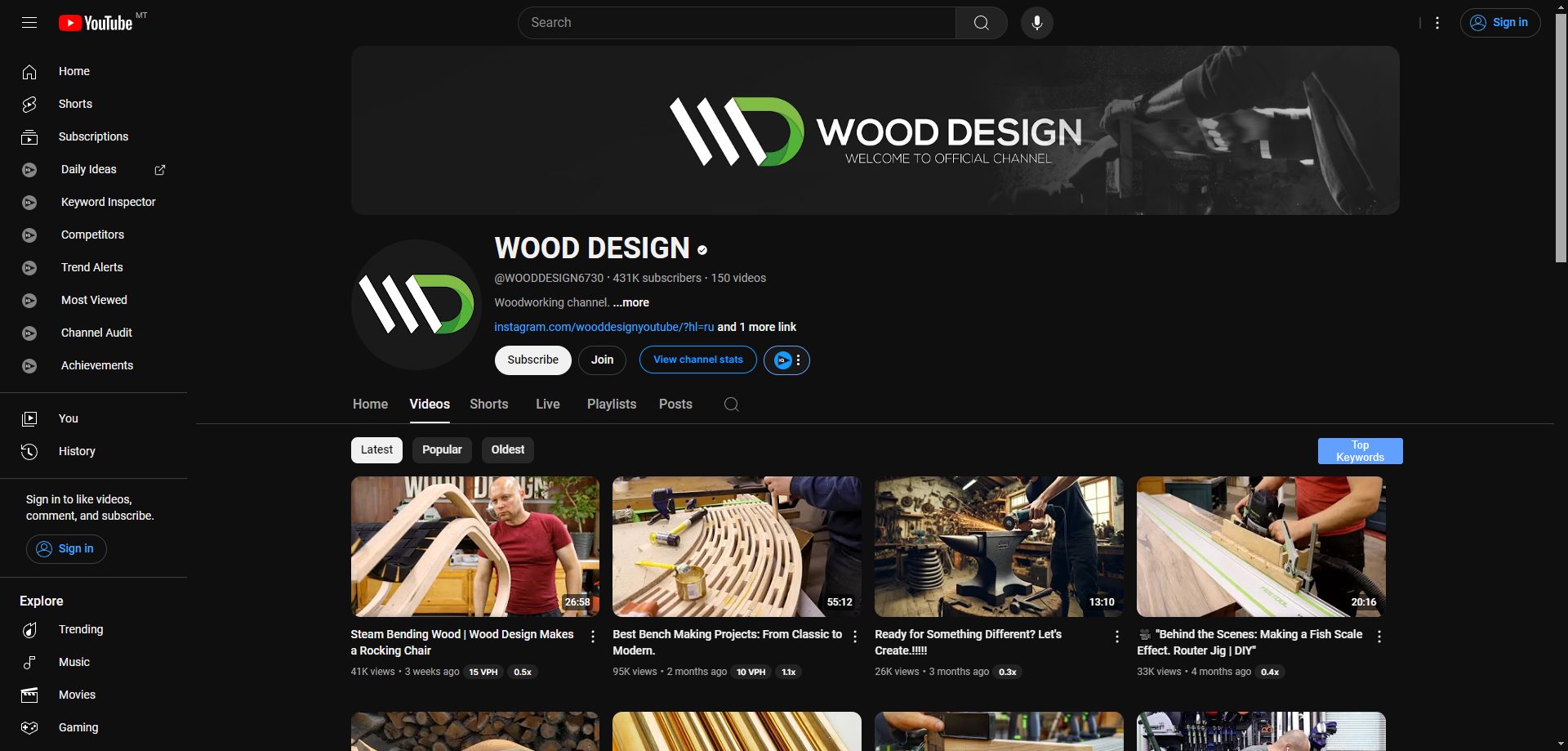Open Competitors in the sidebar
Screen dimensions: 1568x751
pyautogui.click(x=93, y=235)
